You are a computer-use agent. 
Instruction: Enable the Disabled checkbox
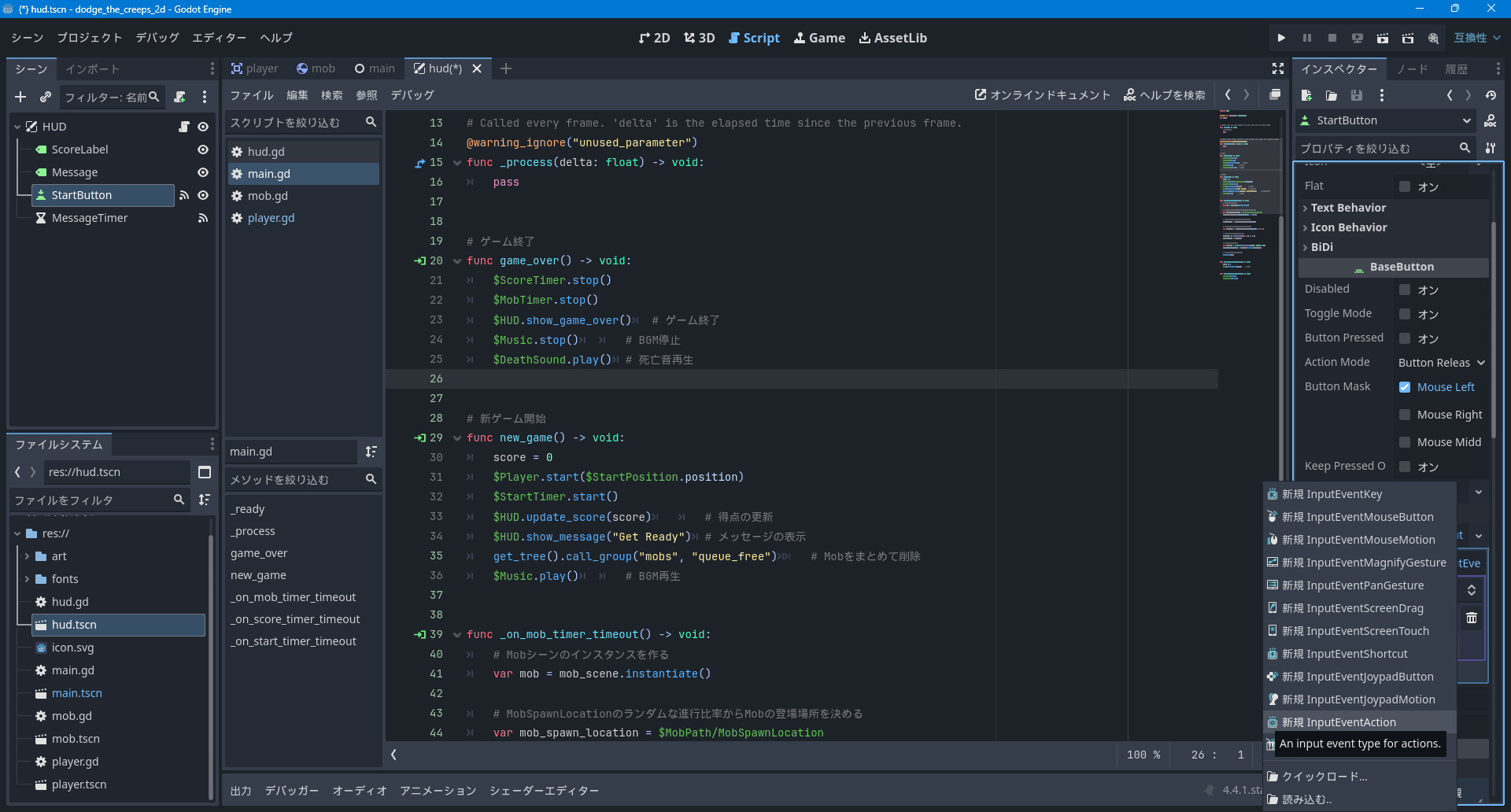(1405, 290)
